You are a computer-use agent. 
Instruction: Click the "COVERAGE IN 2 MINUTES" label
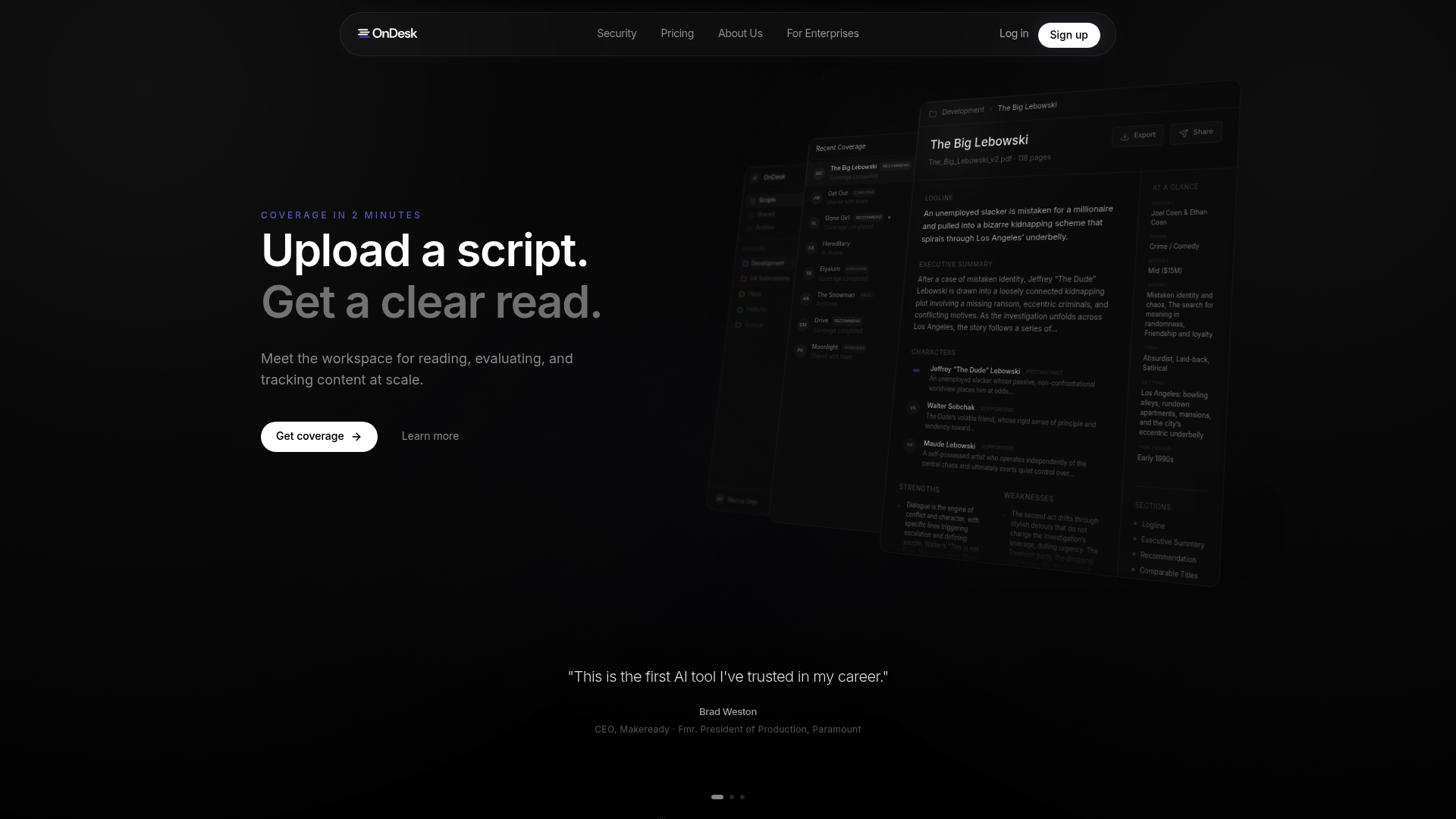[340, 215]
